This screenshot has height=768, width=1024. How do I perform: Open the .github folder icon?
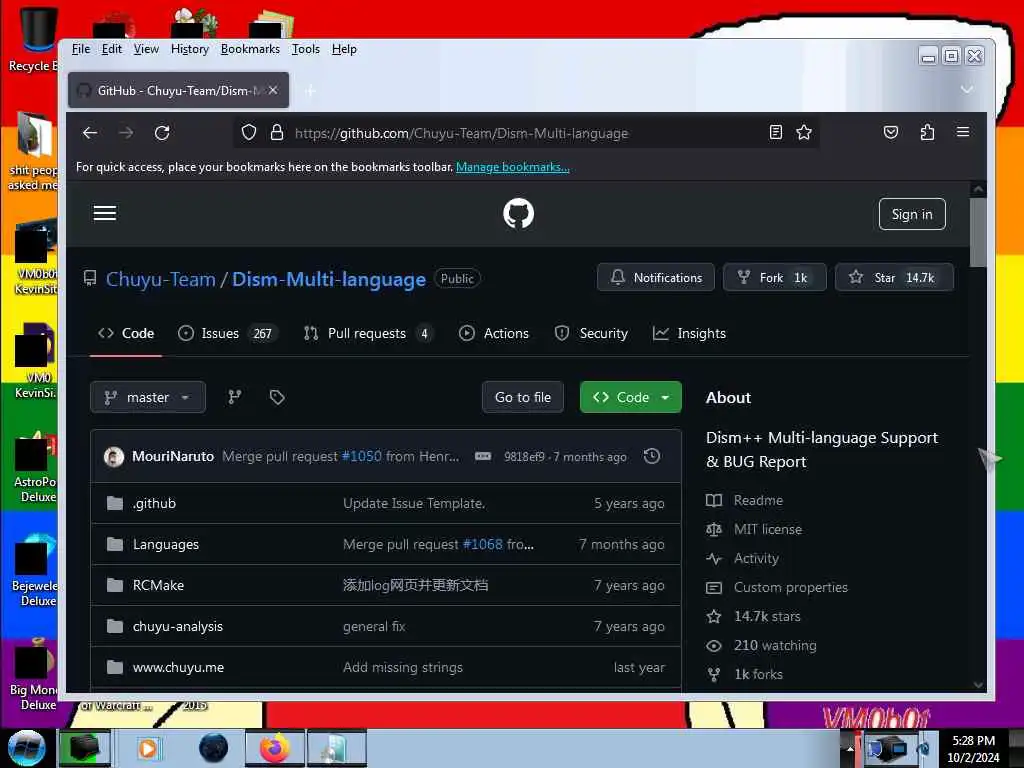point(115,503)
